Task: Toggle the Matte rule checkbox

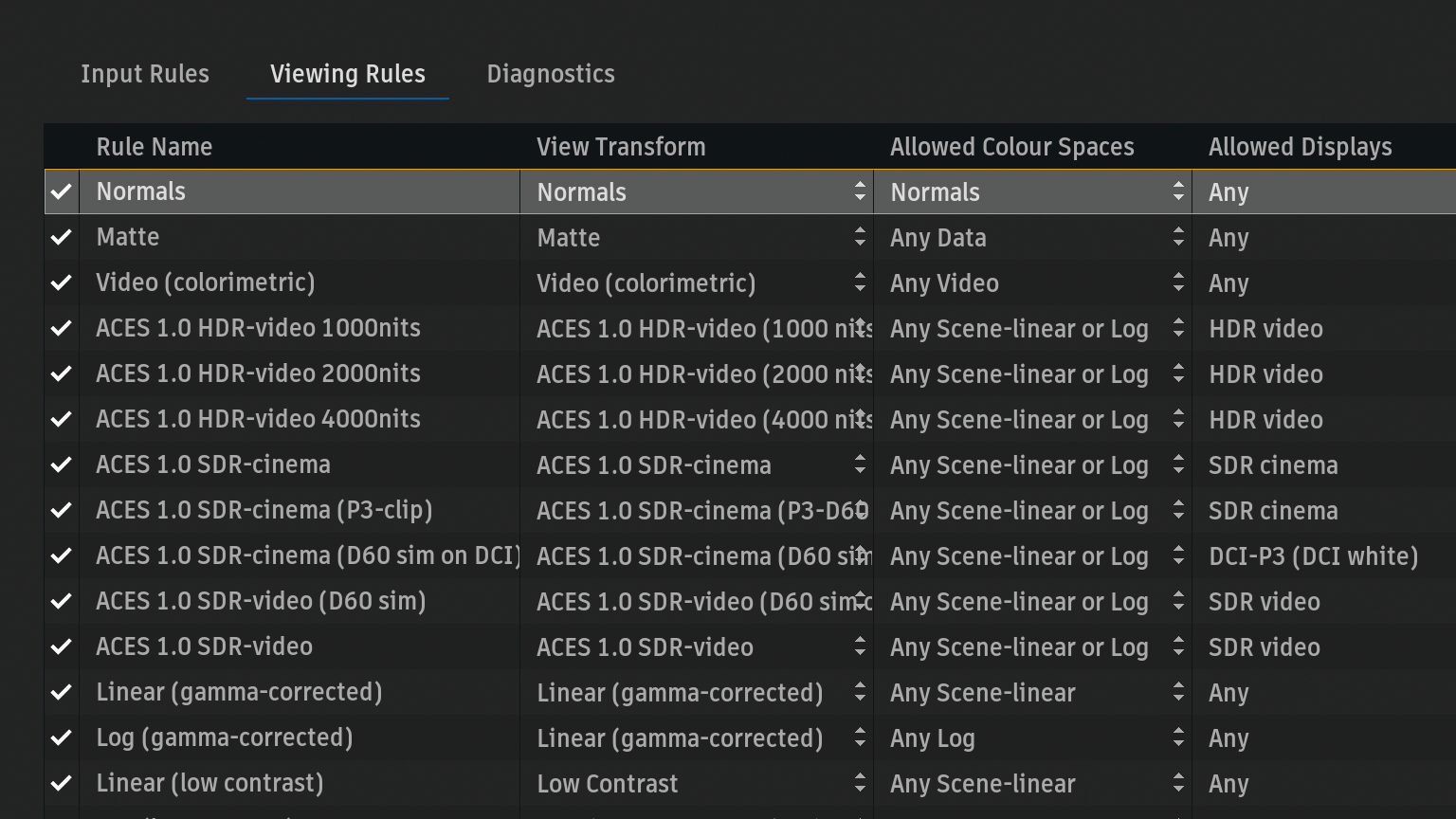Action: point(62,237)
